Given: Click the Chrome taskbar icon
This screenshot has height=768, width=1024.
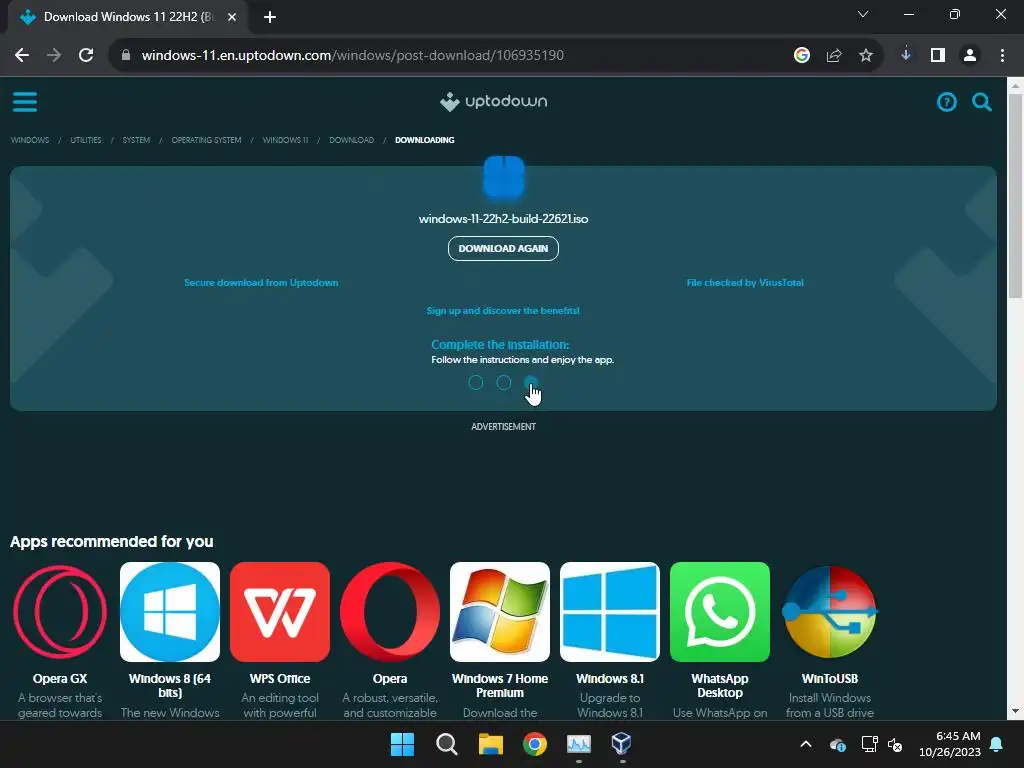Looking at the screenshot, I should (x=535, y=744).
